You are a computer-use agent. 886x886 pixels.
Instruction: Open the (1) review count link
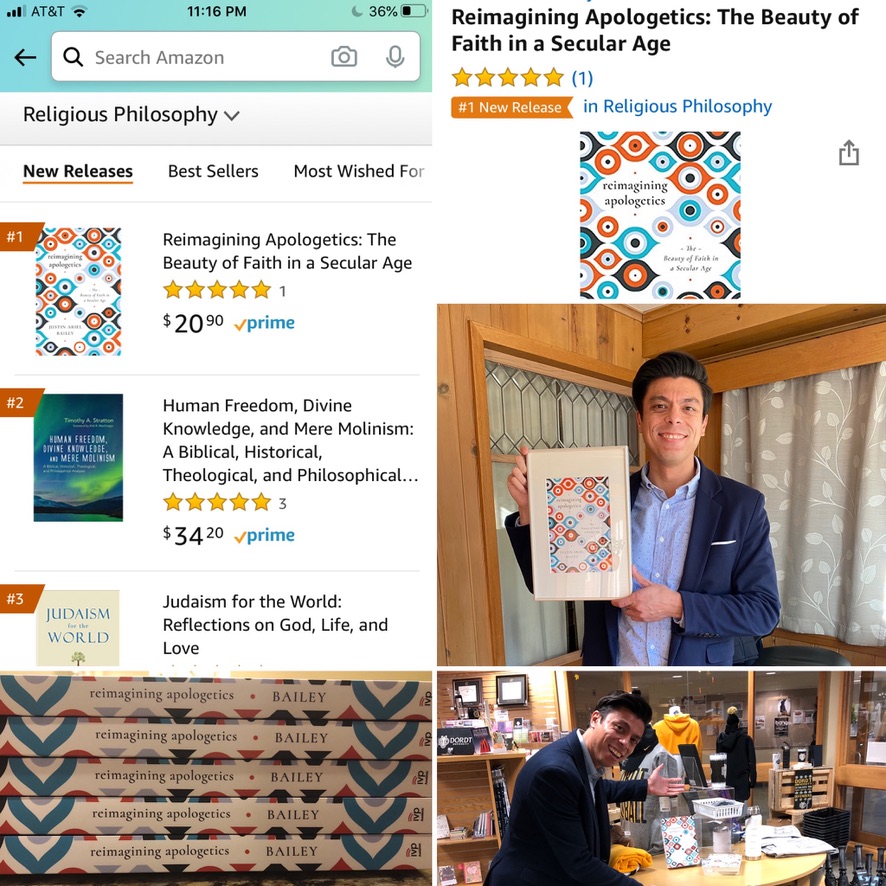click(x=582, y=77)
